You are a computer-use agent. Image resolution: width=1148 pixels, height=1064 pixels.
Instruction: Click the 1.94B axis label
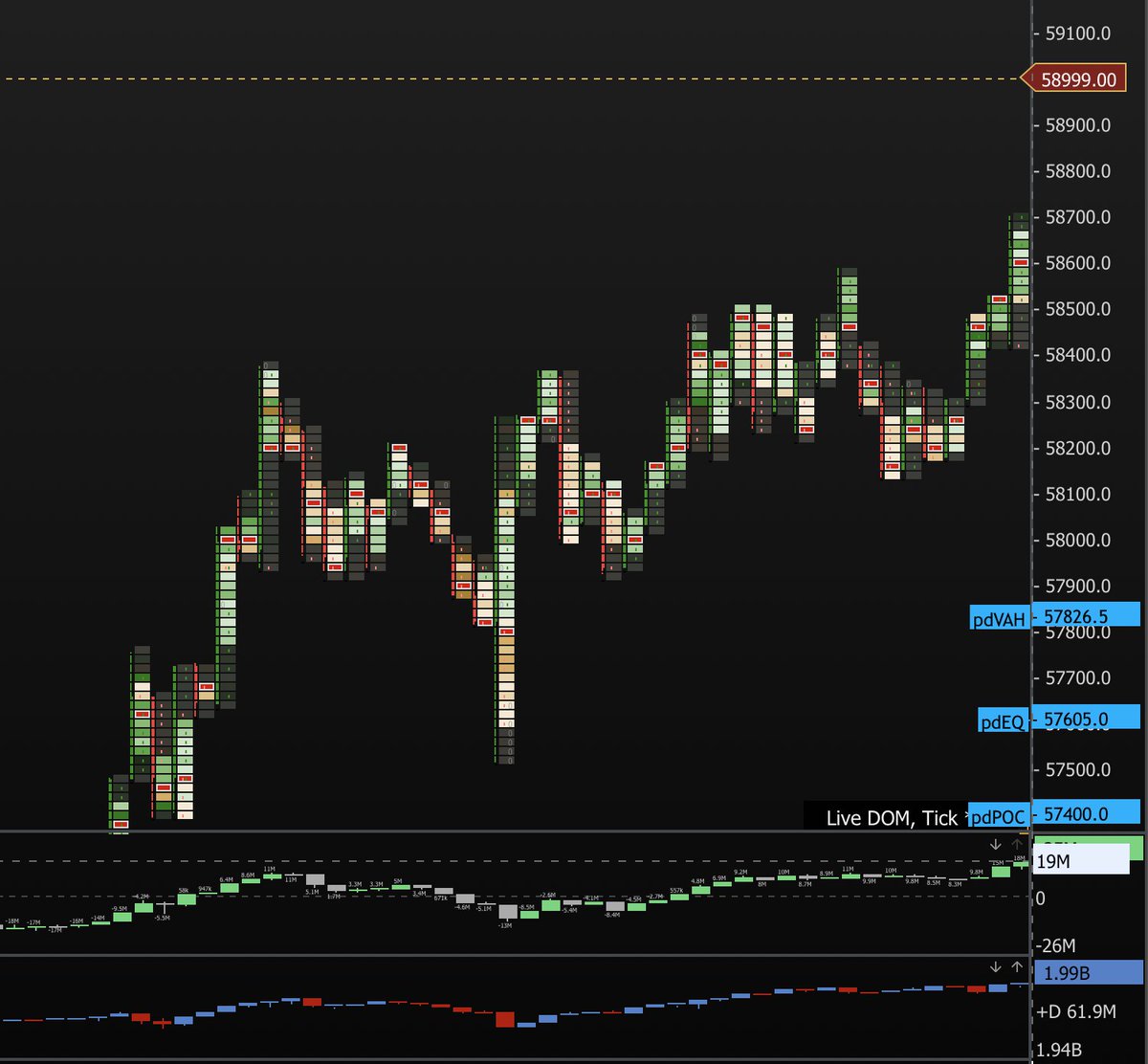(x=1061, y=1052)
